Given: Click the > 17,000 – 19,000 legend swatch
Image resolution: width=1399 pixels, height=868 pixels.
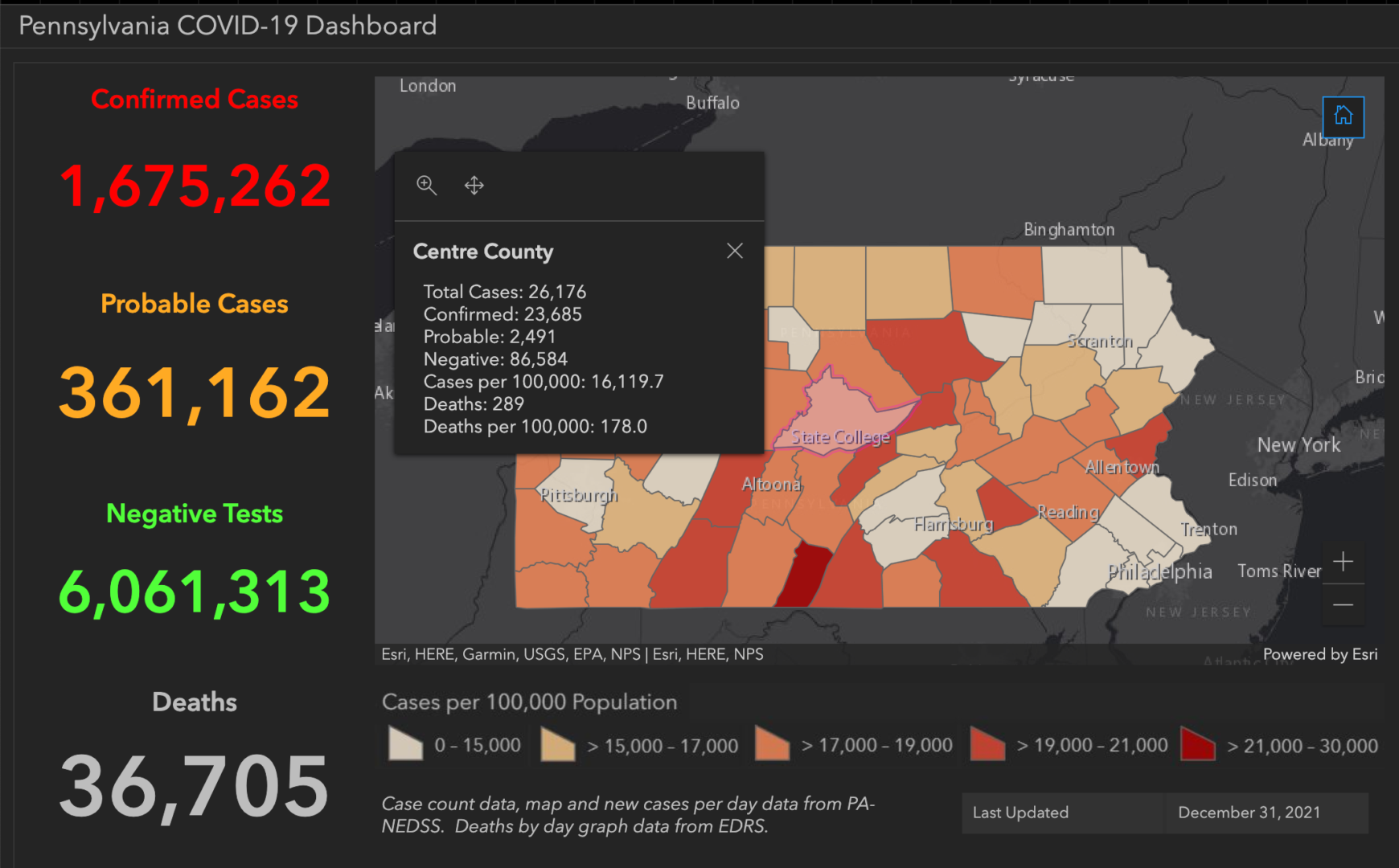Looking at the screenshot, I should [772, 744].
